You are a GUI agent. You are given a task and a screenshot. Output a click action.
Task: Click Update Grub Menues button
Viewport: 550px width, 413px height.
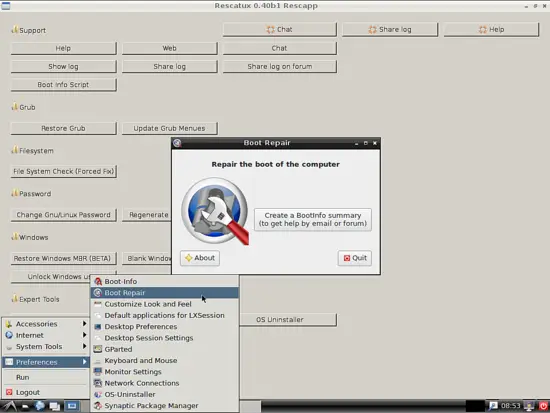point(169,128)
